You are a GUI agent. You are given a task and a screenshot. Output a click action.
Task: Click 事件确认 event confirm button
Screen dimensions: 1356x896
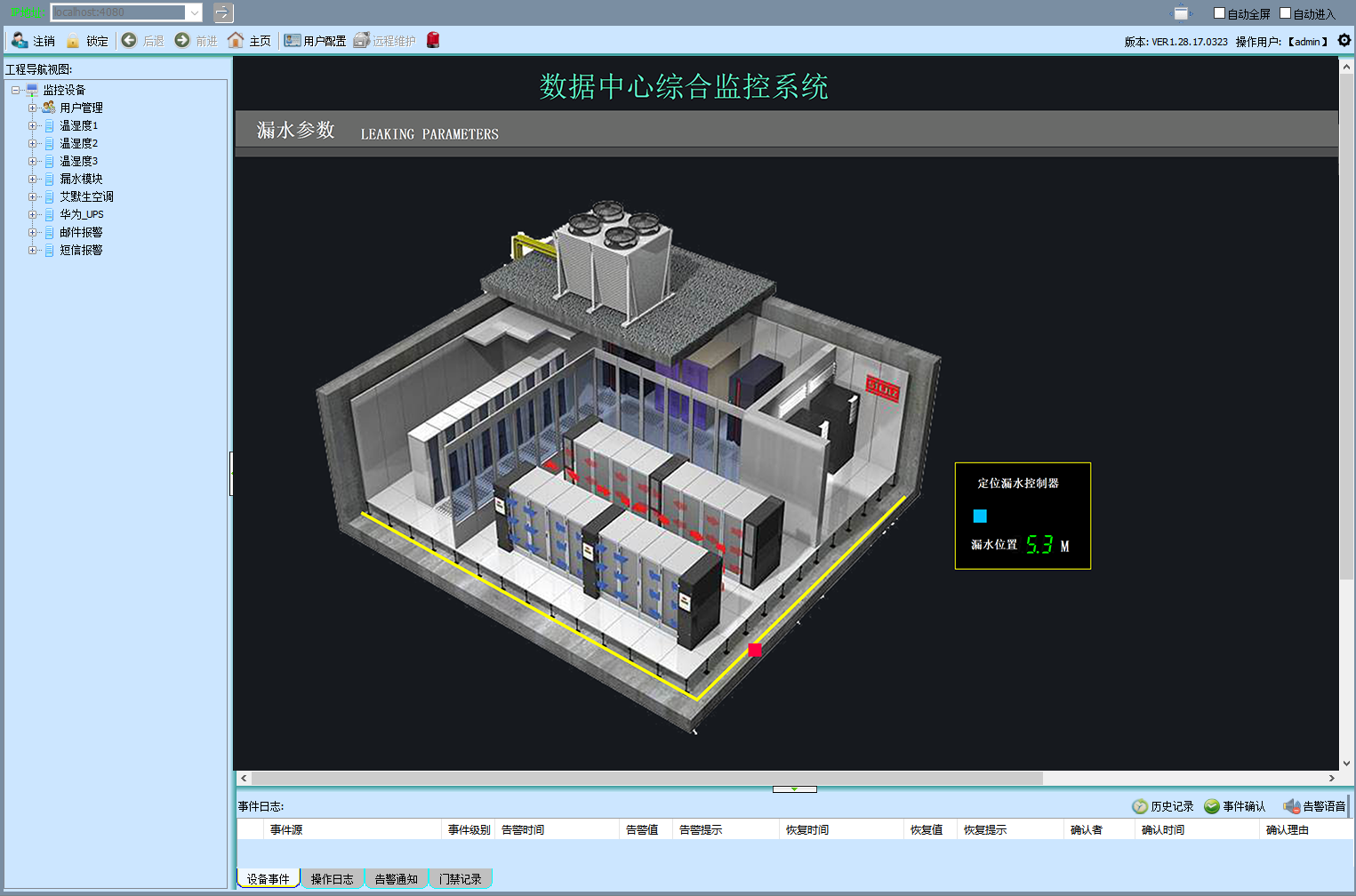(x=1234, y=806)
